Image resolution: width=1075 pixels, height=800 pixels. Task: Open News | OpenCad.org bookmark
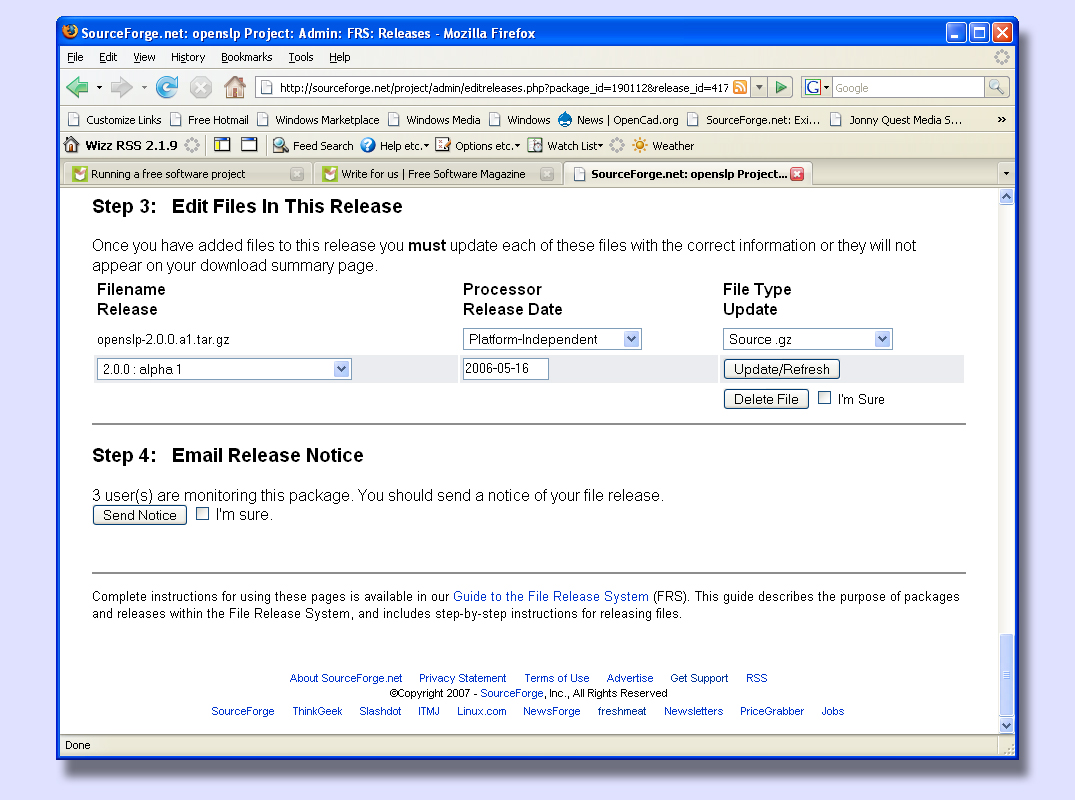point(618,120)
